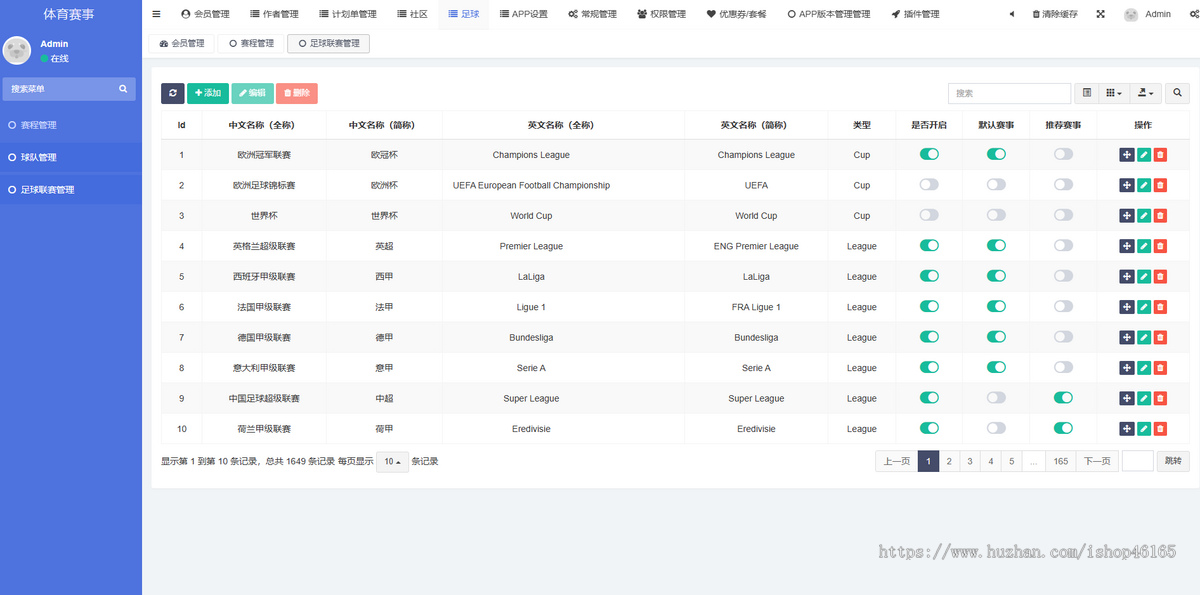This screenshot has width=1200, height=595.
Task: Open the export data dropdown
Action: click(1146, 93)
